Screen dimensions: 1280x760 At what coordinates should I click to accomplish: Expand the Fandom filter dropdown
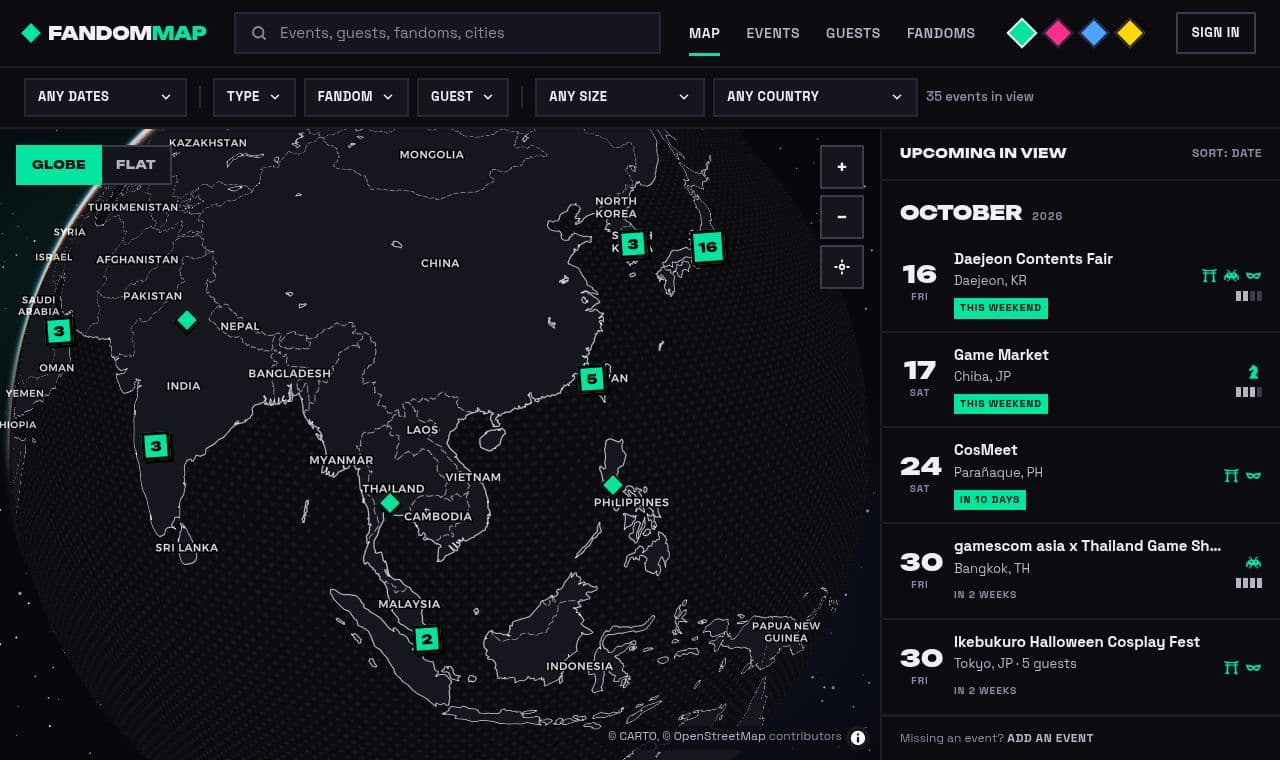click(356, 97)
